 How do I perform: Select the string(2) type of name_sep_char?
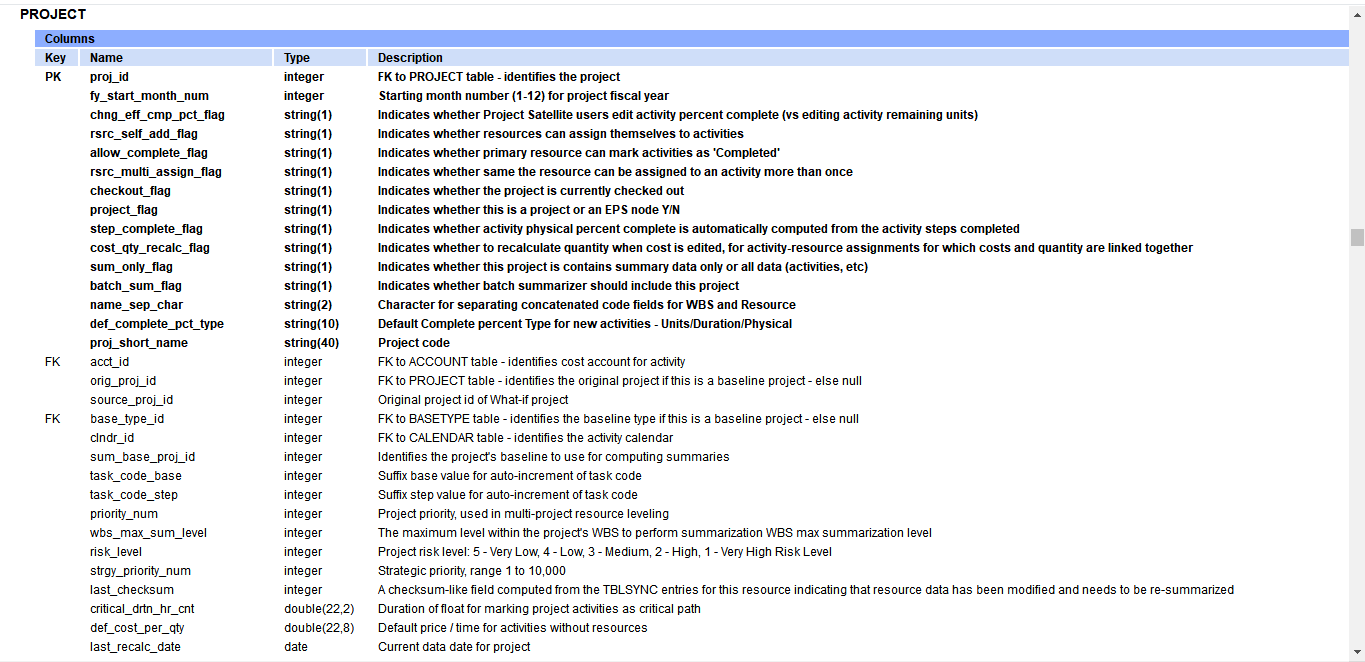[x=308, y=305]
